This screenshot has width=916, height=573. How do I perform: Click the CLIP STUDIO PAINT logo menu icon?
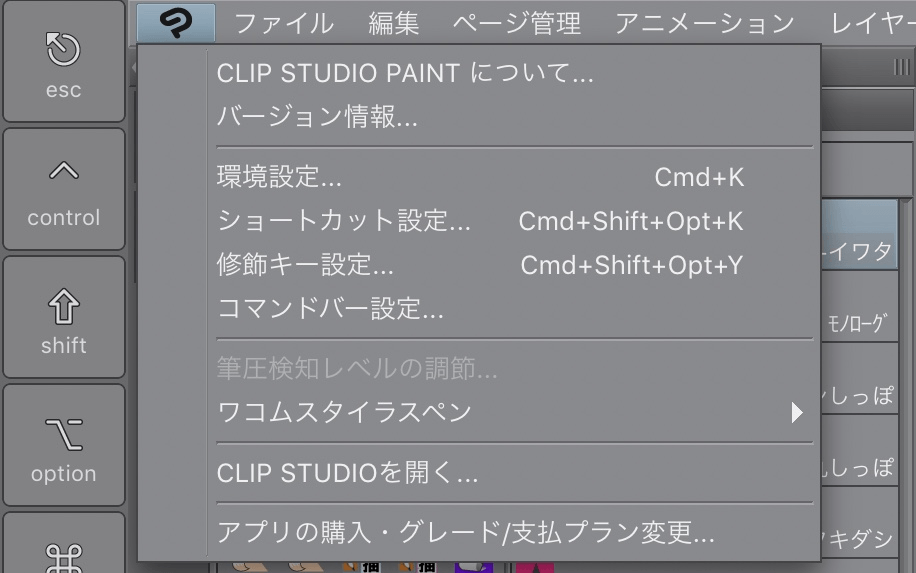point(176,22)
